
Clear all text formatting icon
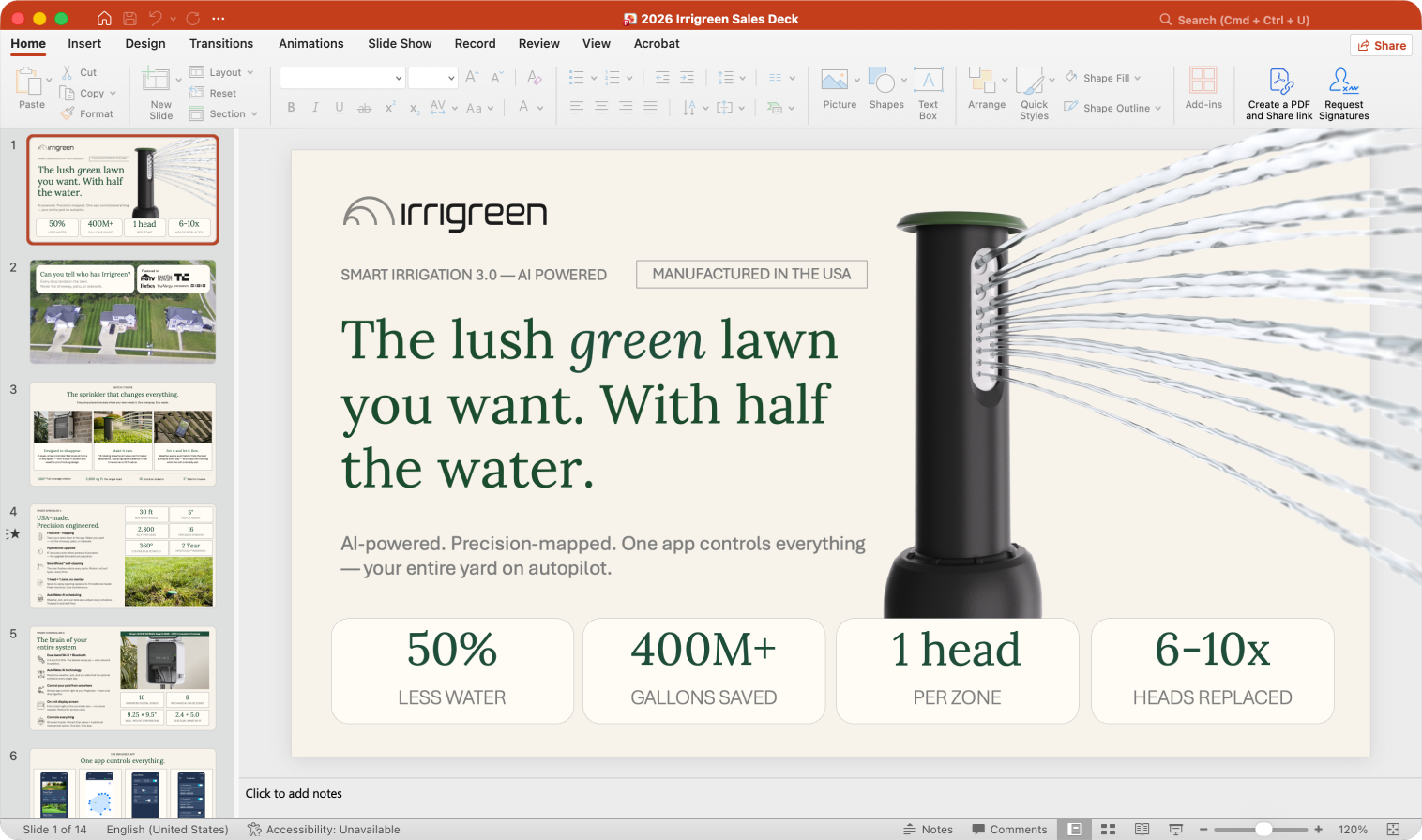coord(534,78)
